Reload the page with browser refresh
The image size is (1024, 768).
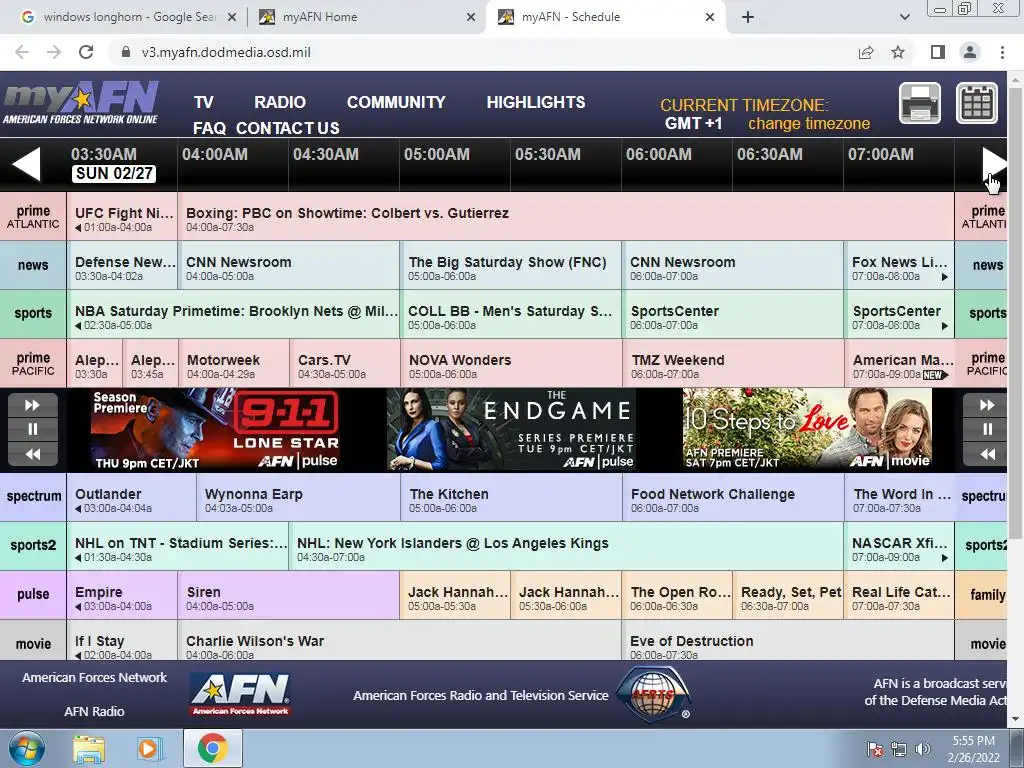click(x=86, y=52)
